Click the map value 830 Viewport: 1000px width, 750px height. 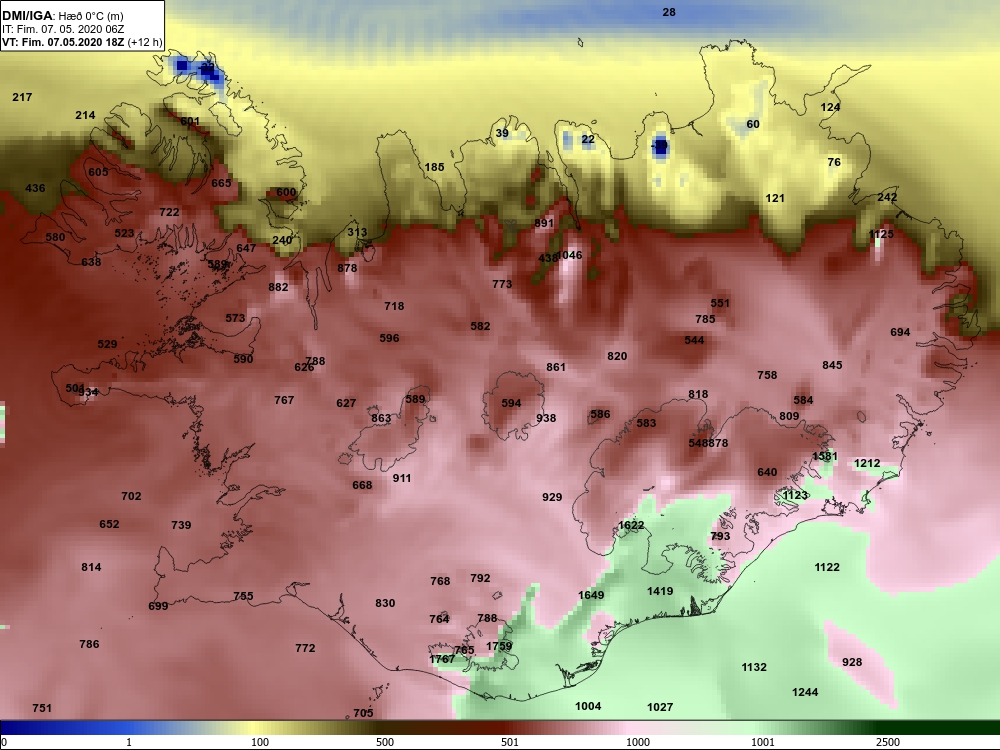click(385, 603)
